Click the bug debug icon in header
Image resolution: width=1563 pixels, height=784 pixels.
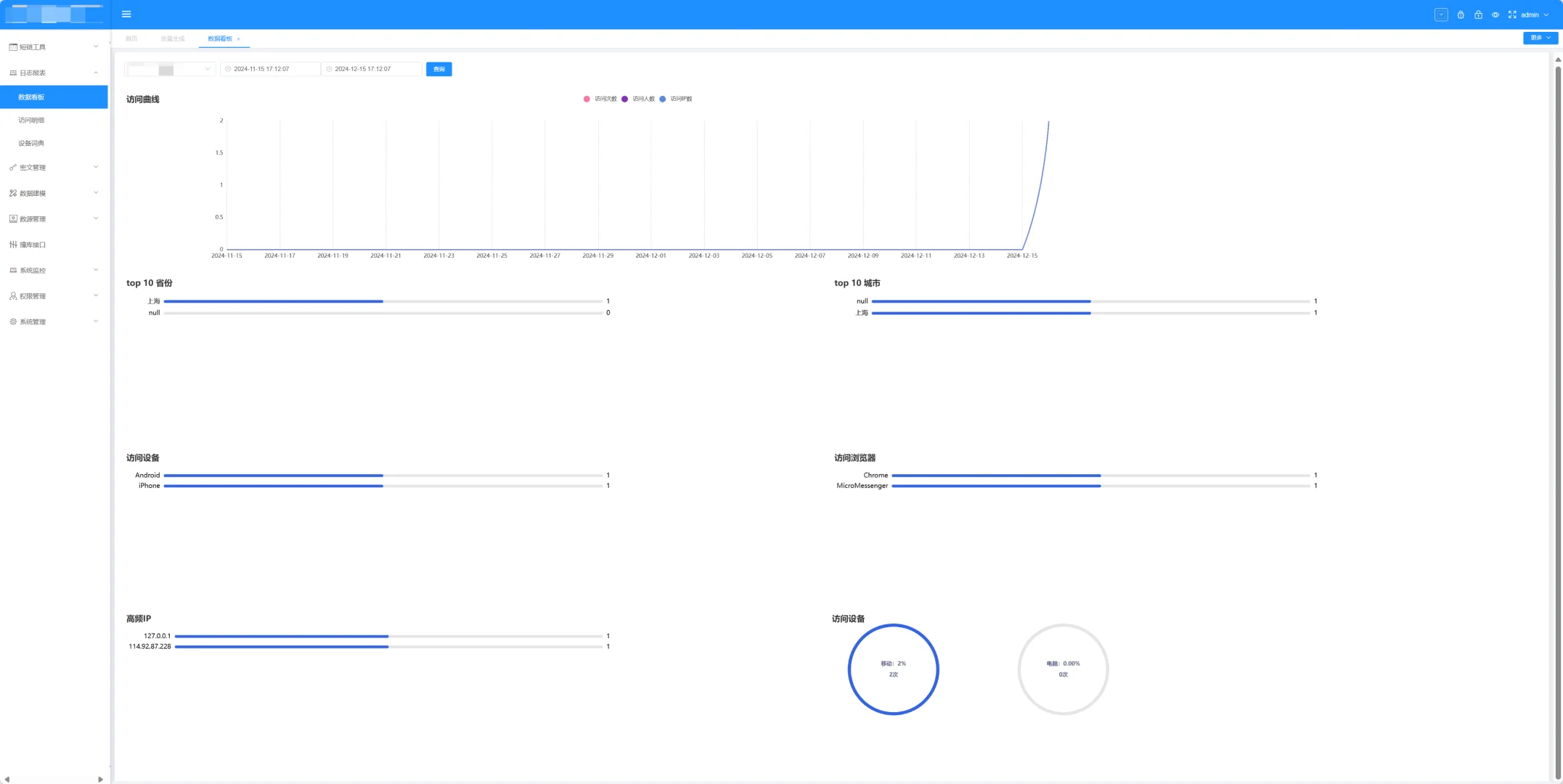[1461, 15]
